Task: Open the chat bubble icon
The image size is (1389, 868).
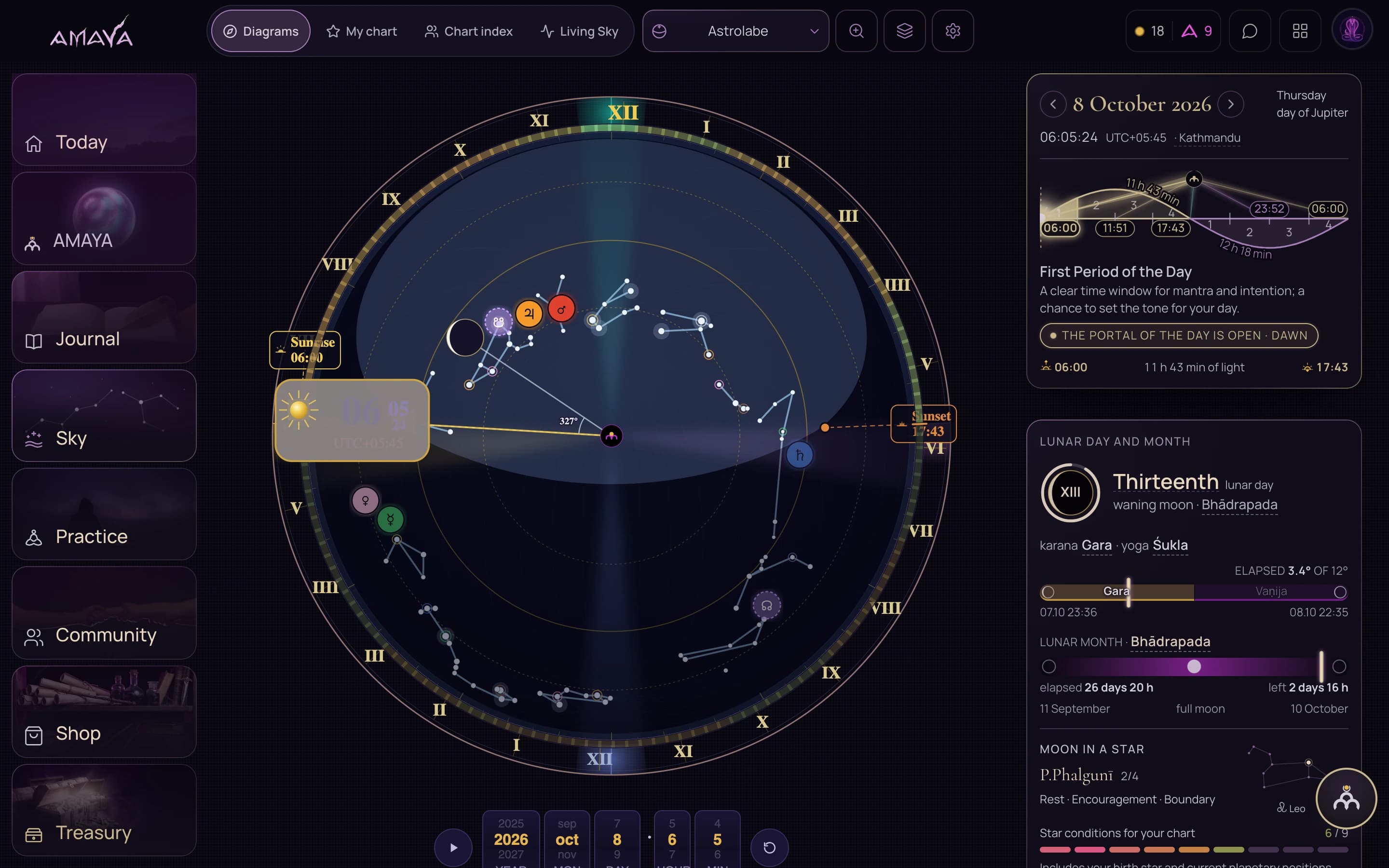Action: pos(1250,31)
